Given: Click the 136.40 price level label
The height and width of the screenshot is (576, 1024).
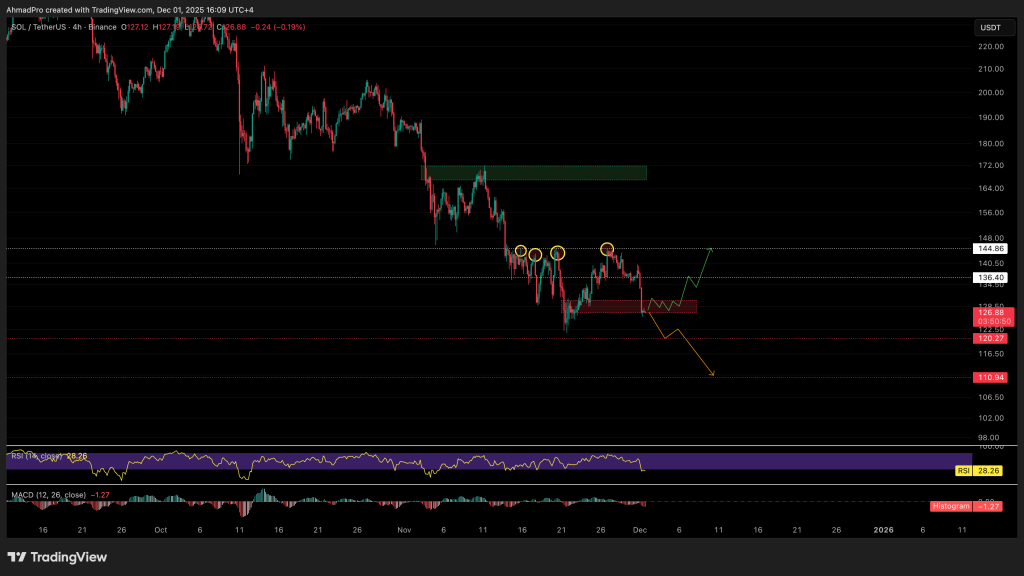Looking at the screenshot, I should [992, 277].
